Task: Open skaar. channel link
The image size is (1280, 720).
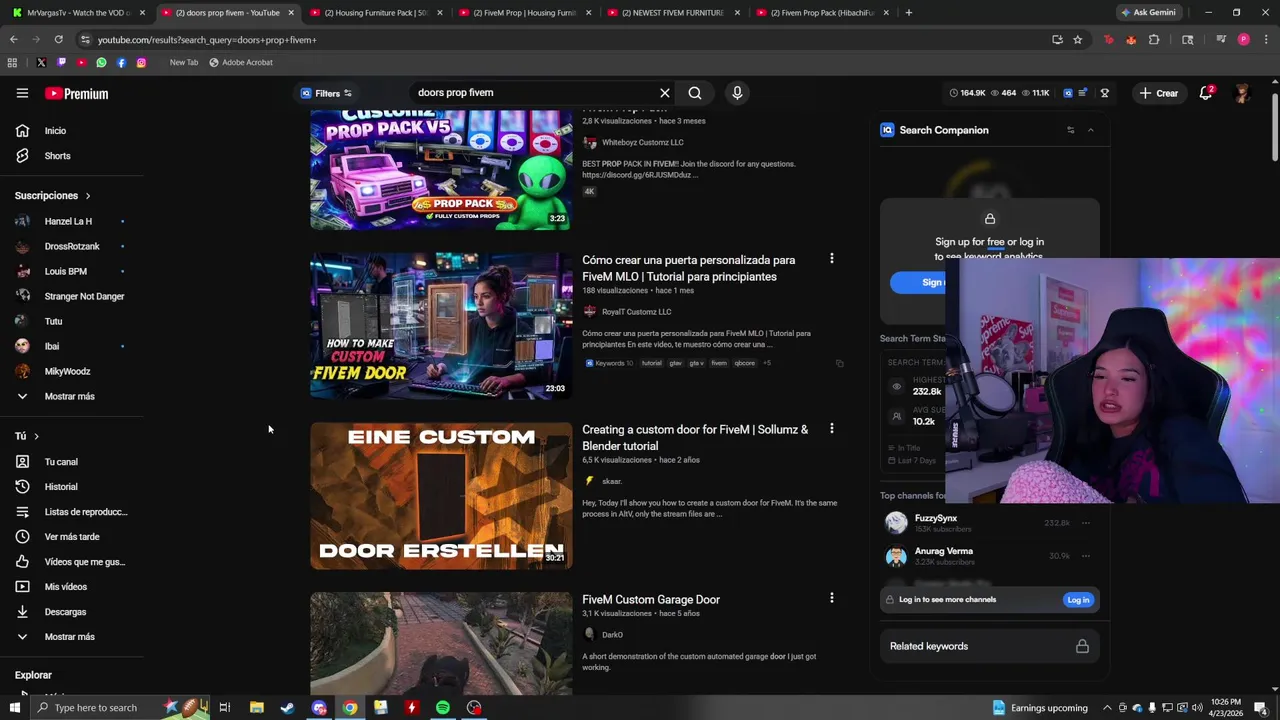Action: point(611,481)
